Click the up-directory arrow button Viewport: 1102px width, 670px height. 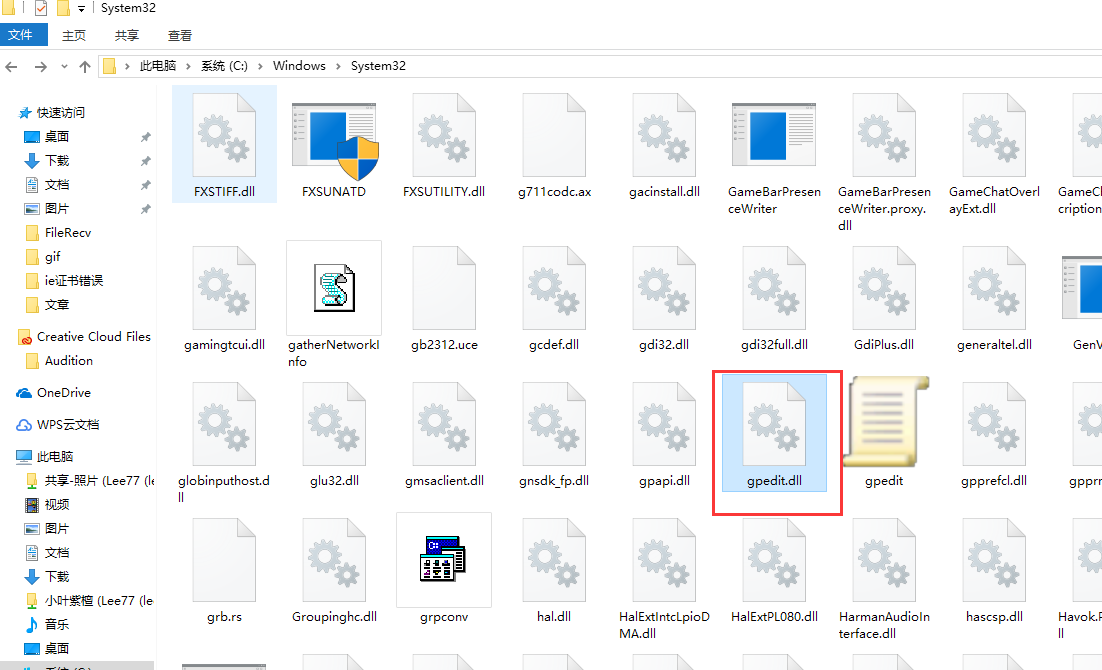click(x=85, y=67)
